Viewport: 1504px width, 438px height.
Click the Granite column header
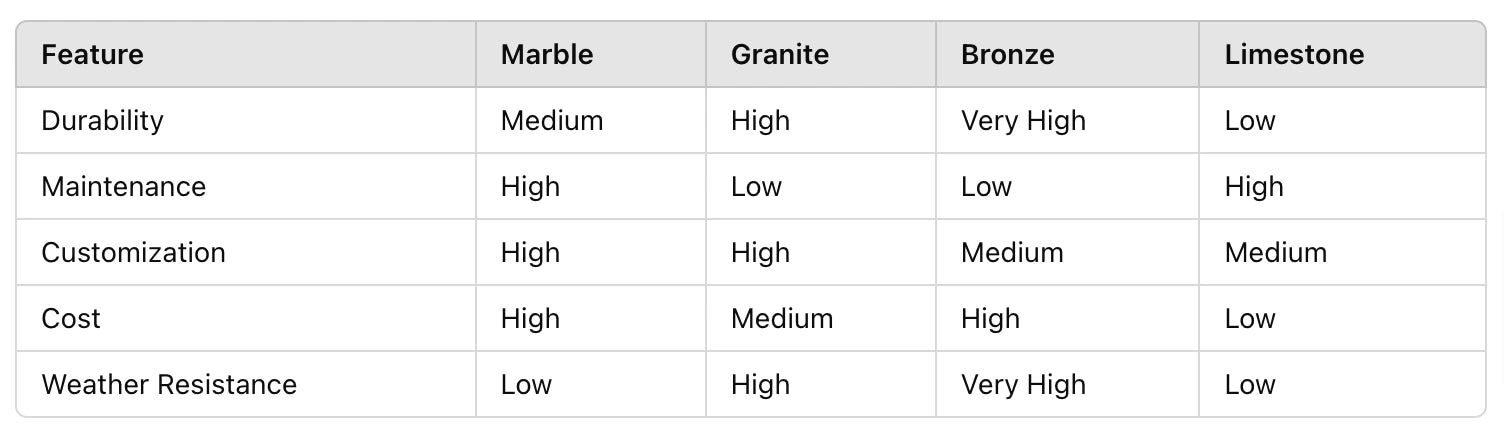pos(780,54)
